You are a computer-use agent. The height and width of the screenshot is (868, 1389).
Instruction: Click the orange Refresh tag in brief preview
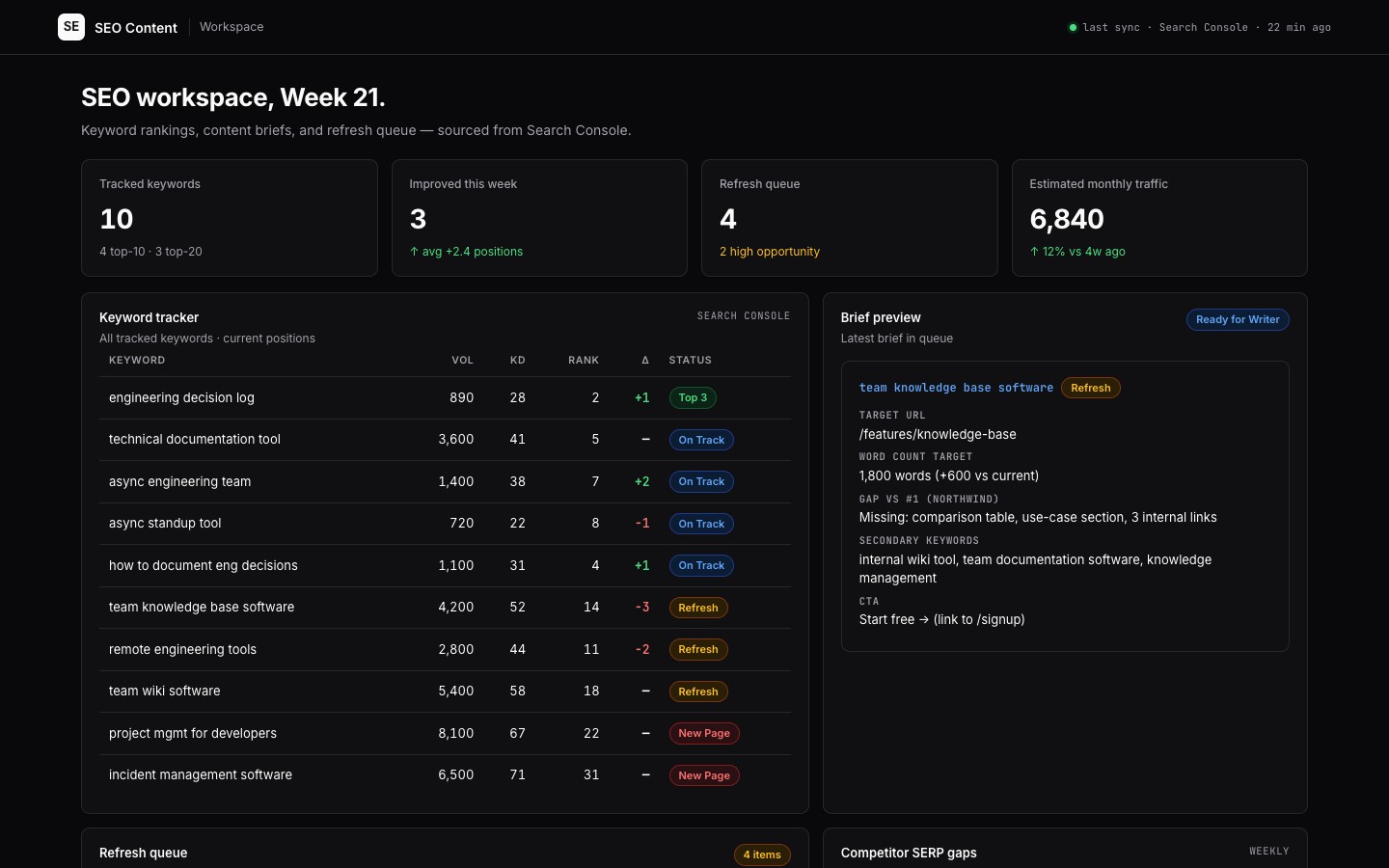click(1091, 388)
